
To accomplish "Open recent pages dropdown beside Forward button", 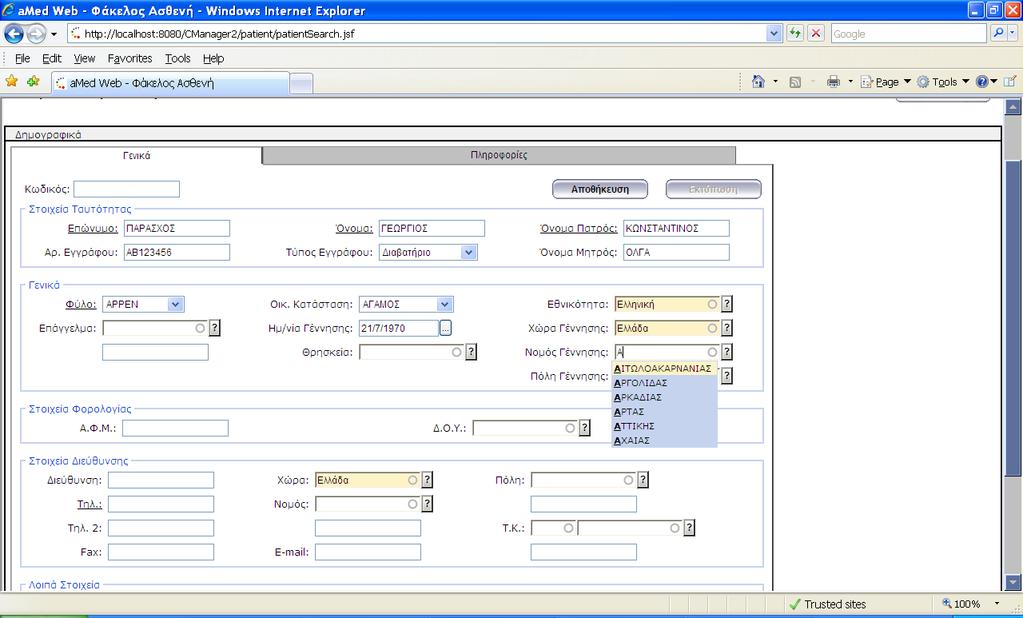I will (54, 34).
